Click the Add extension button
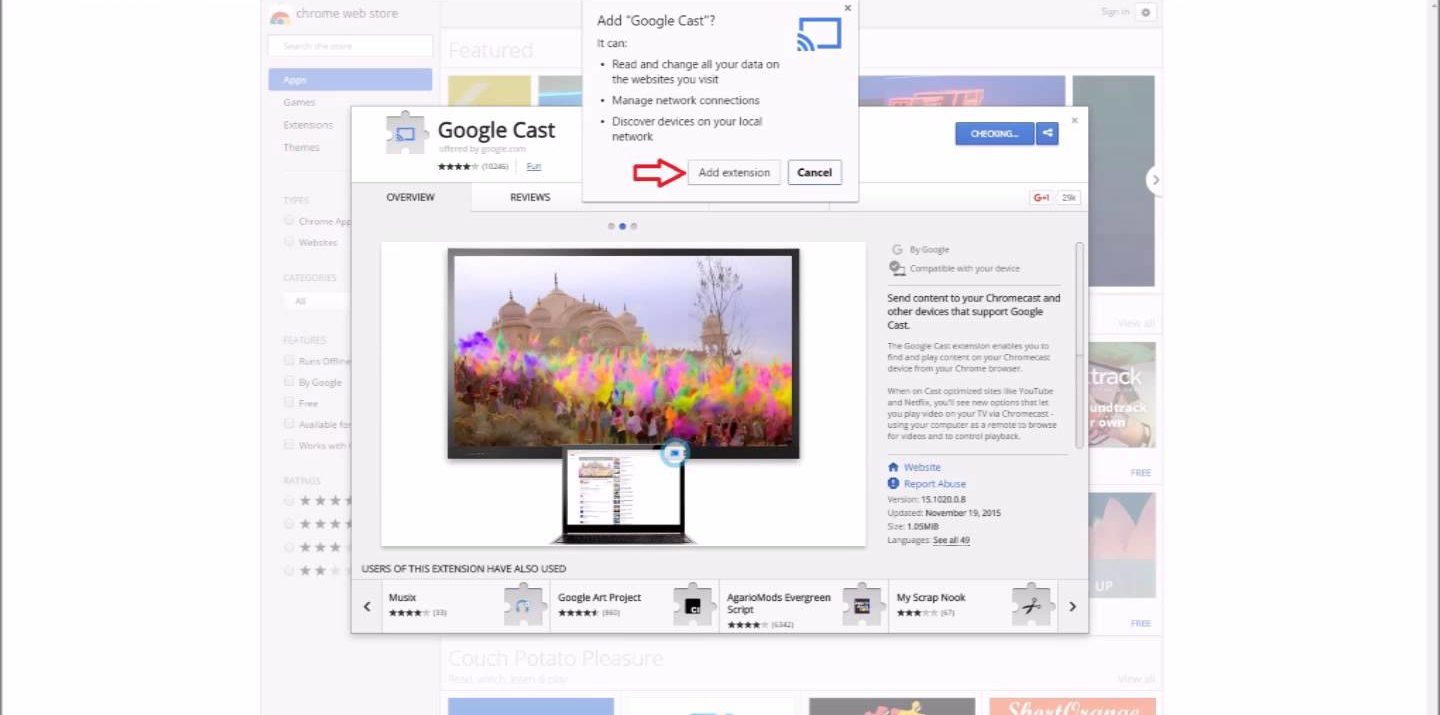The height and width of the screenshot is (715, 1440). pos(734,172)
